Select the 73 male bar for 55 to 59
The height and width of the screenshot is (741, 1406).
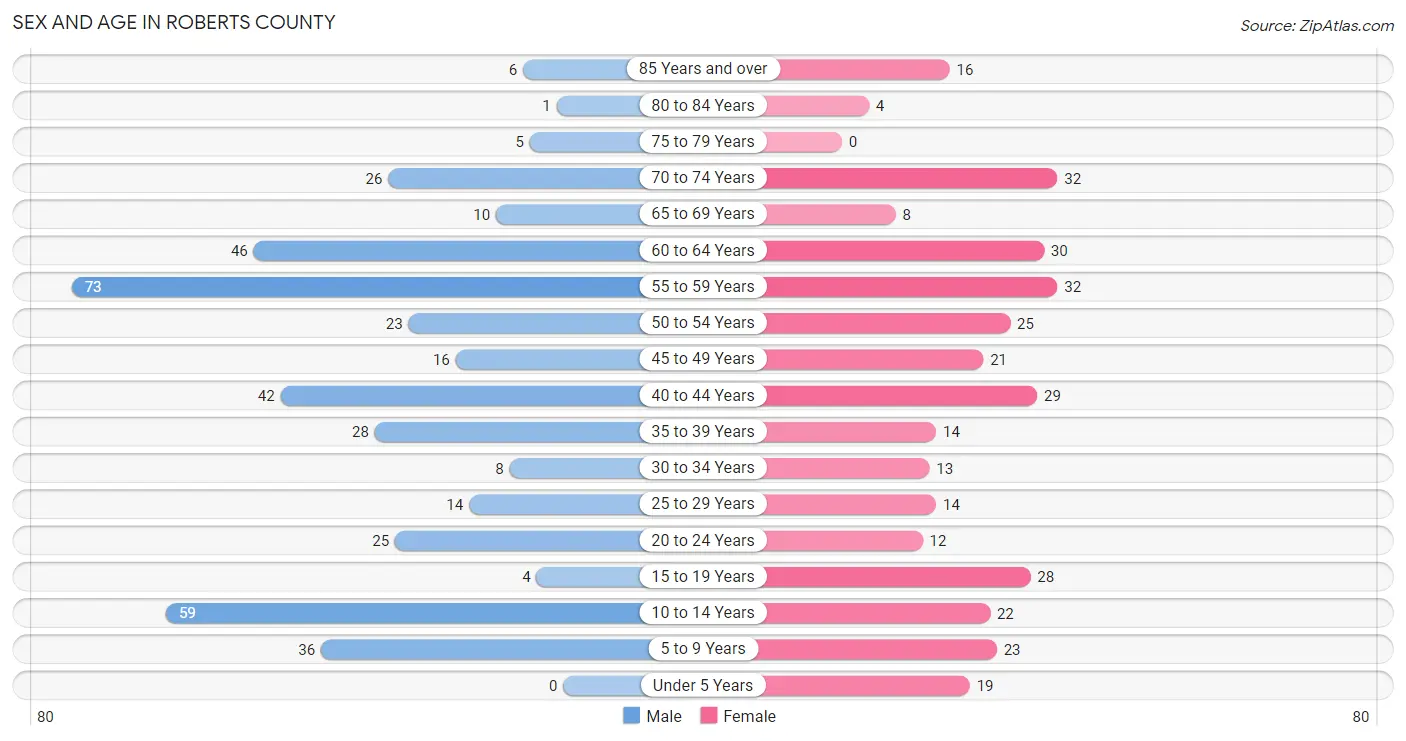(356, 287)
